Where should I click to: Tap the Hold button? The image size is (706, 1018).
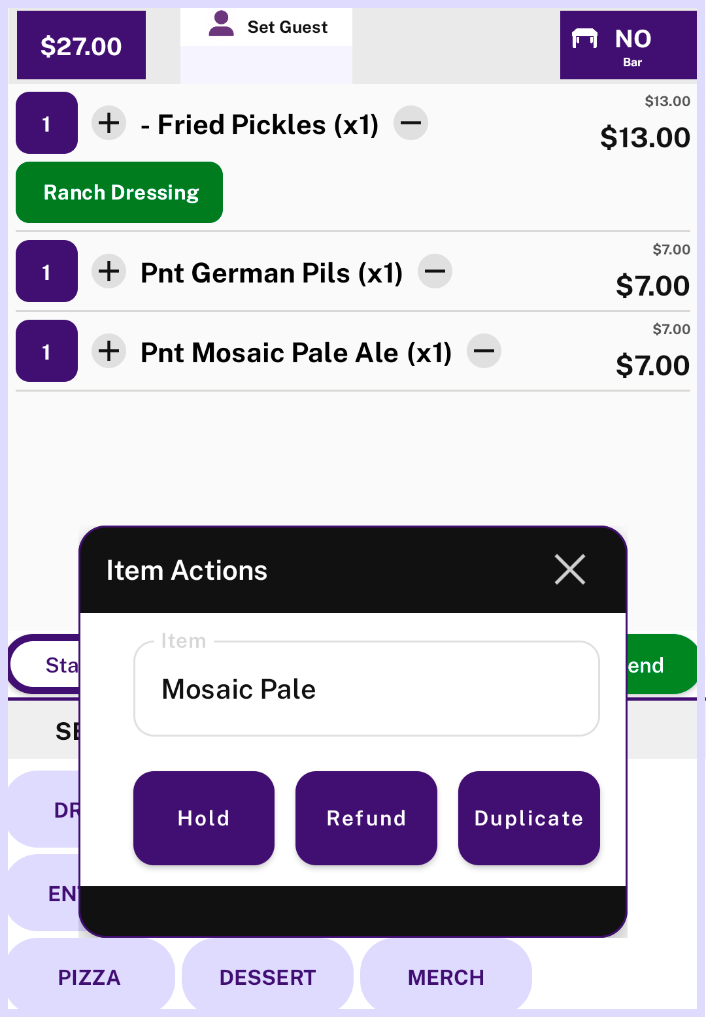tap(204, 818)
